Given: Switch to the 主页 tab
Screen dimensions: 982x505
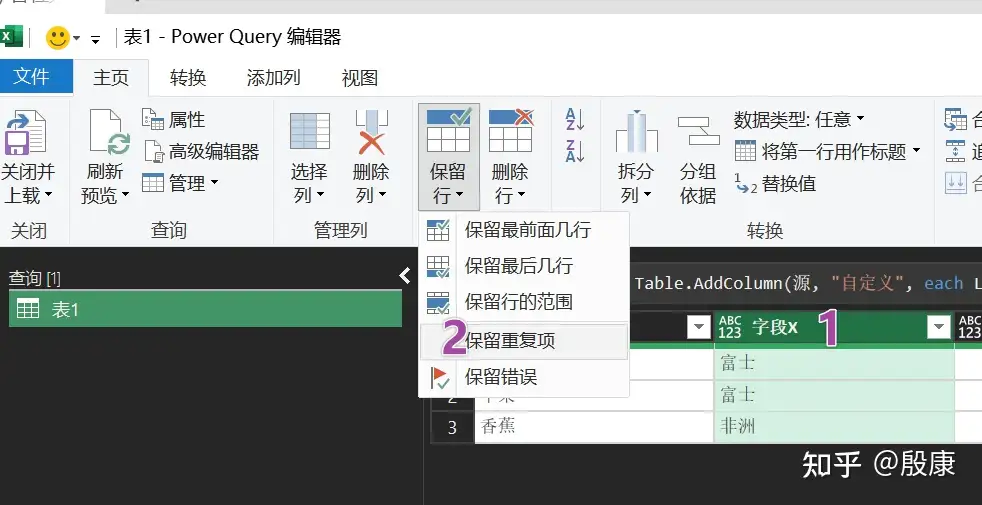Looking at the screenshot, I should click(111, 78).
